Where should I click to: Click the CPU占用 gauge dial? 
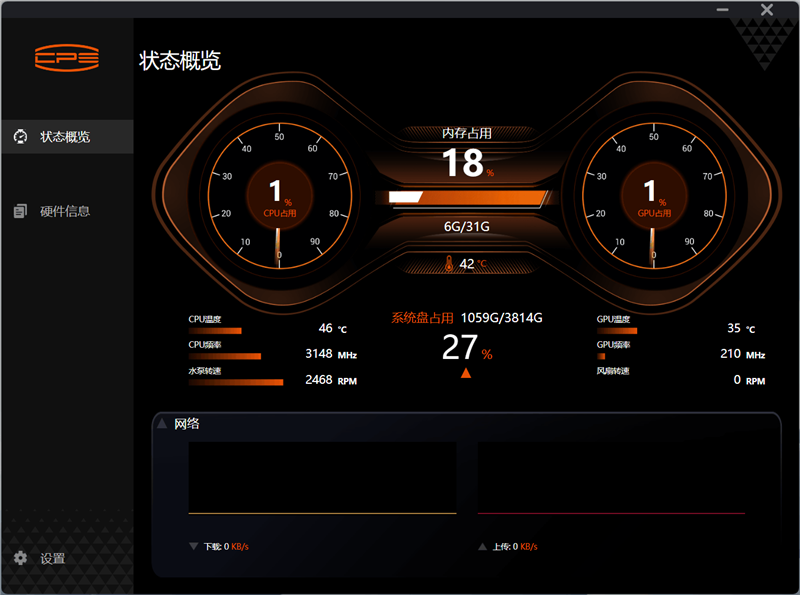(278, 193)
